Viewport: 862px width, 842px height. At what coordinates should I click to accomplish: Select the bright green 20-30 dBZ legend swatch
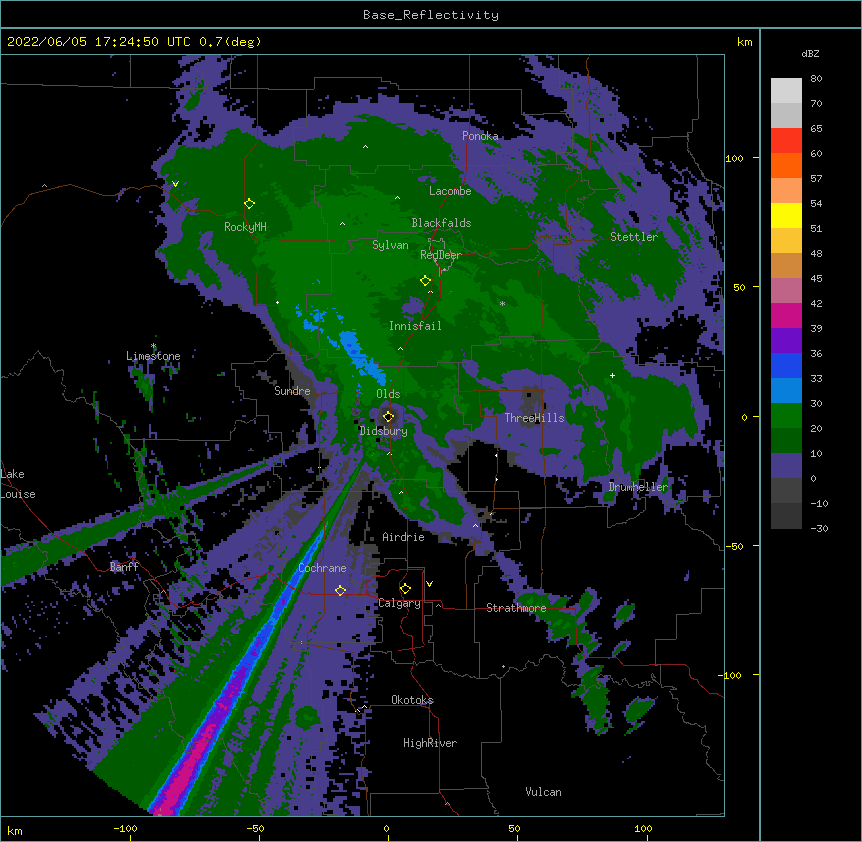click(x=786, y=416)
